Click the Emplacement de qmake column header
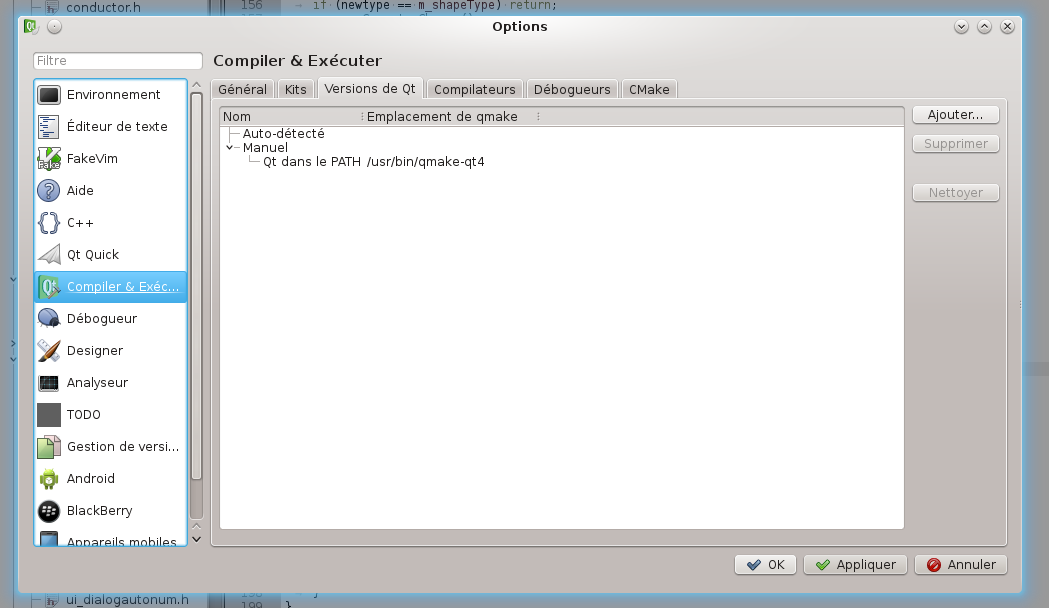 452,116
